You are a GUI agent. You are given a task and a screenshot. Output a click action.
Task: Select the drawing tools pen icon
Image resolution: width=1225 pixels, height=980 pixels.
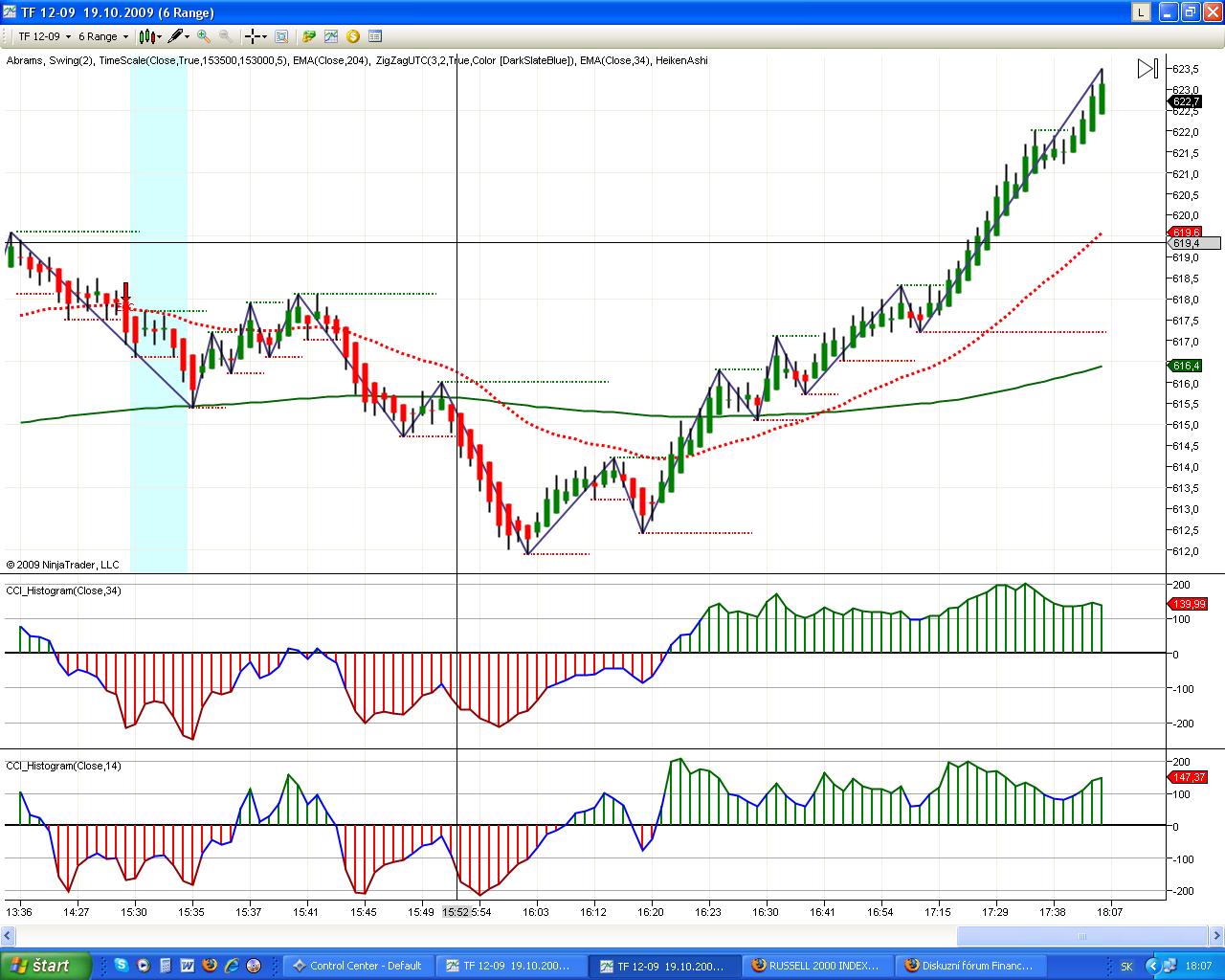[175, 36]
